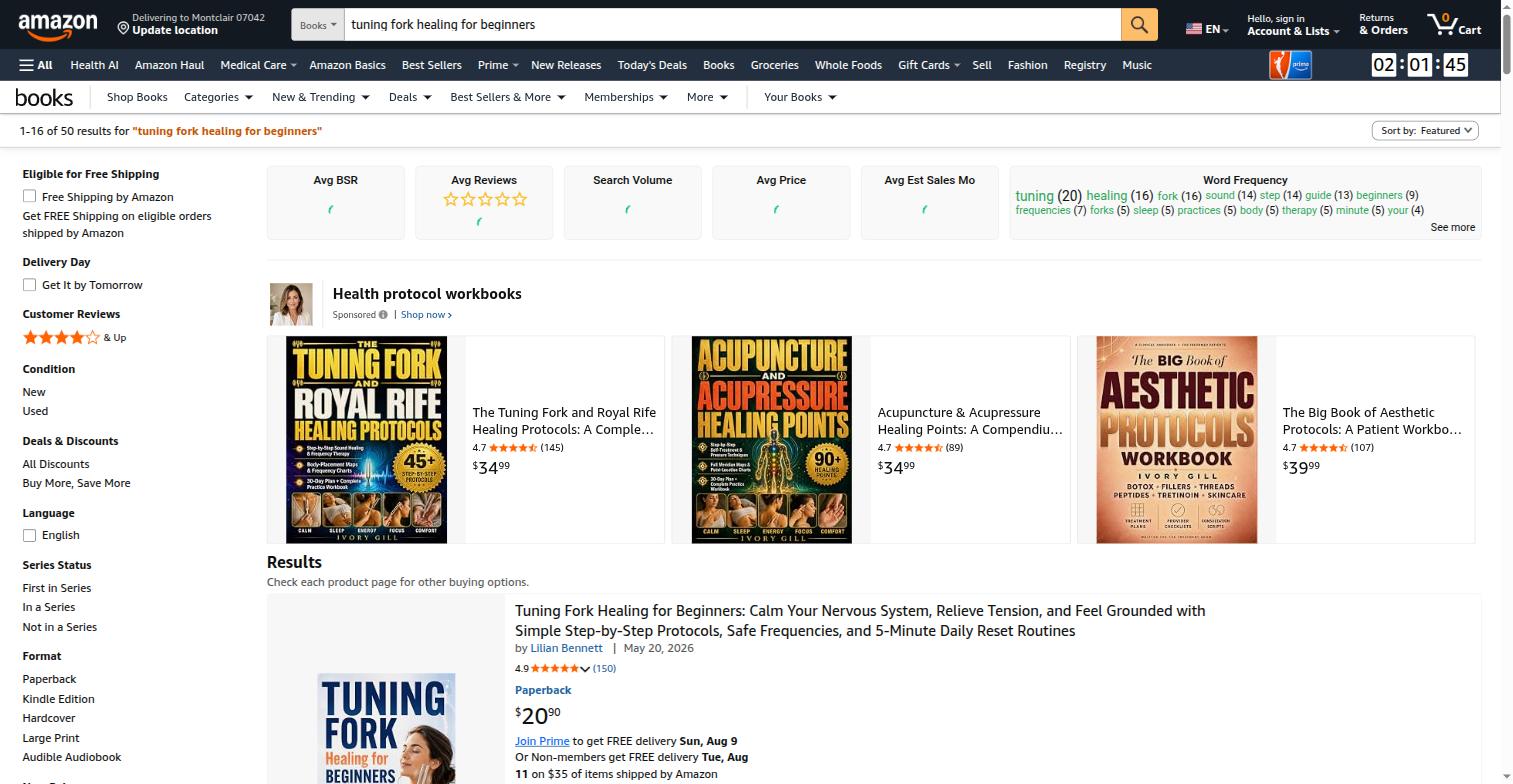Click 'healing (16)' word frequency term
The width and height of the screenshot is (1513, 784).
click(x=1119, y=196)
